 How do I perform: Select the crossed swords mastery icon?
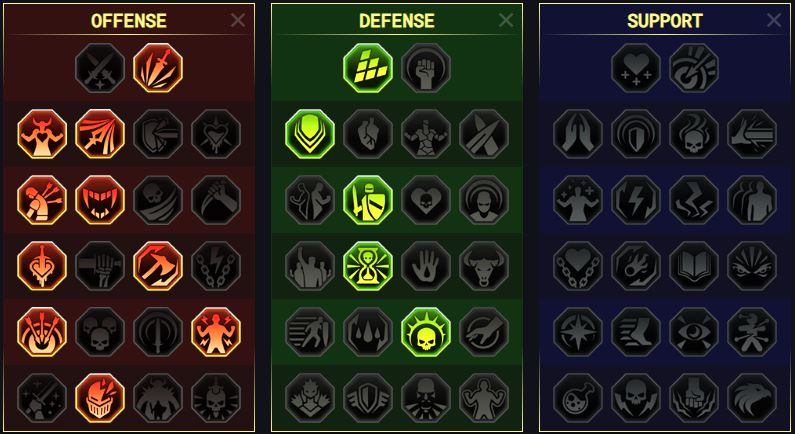[x=100, y=68]
